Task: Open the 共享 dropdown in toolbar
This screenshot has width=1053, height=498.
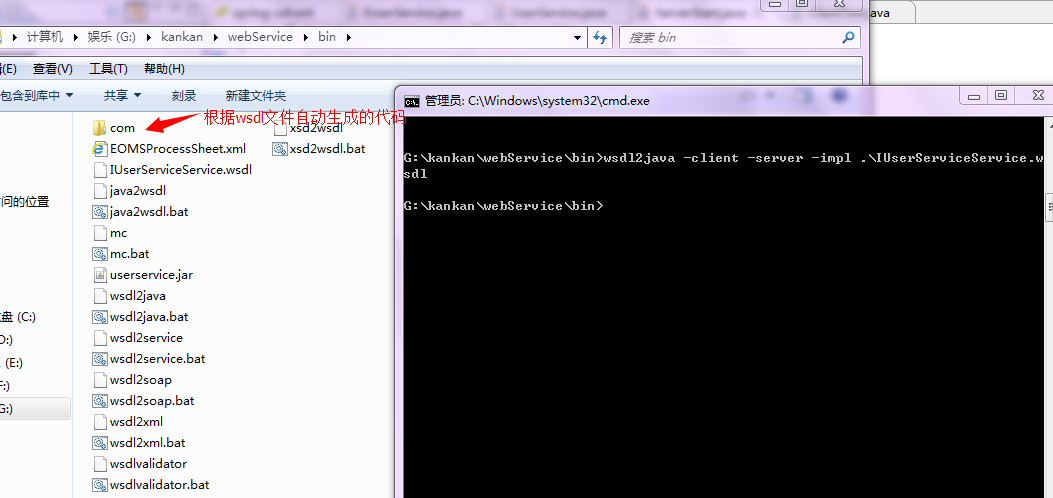Action: coord(122,95)
